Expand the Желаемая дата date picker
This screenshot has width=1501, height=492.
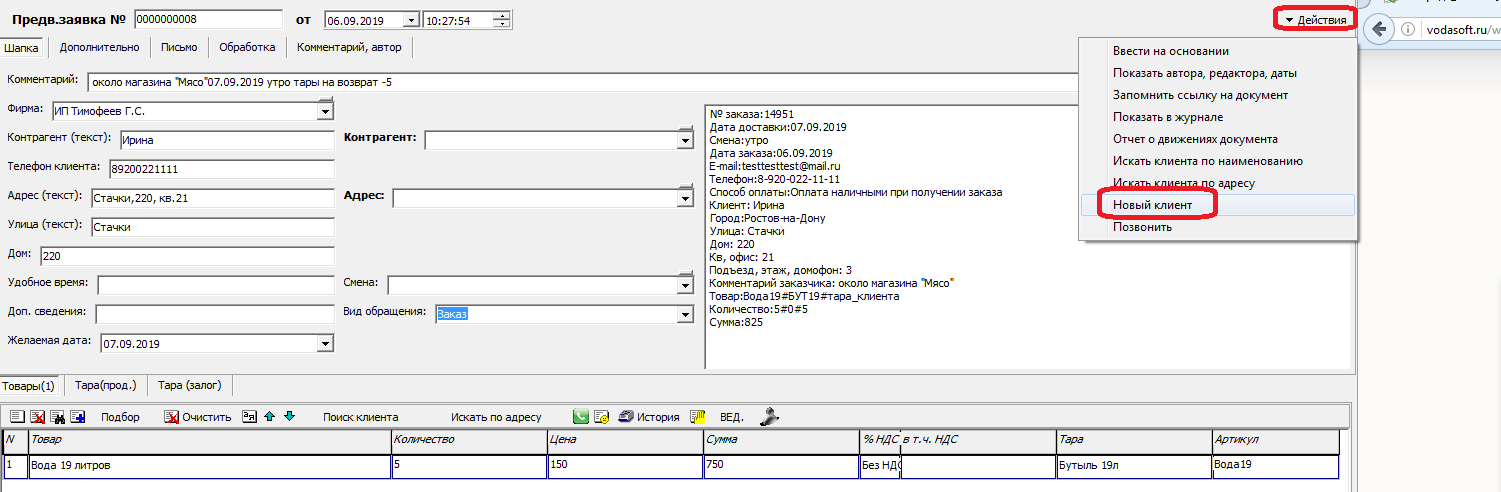click(x=324, y=344)
